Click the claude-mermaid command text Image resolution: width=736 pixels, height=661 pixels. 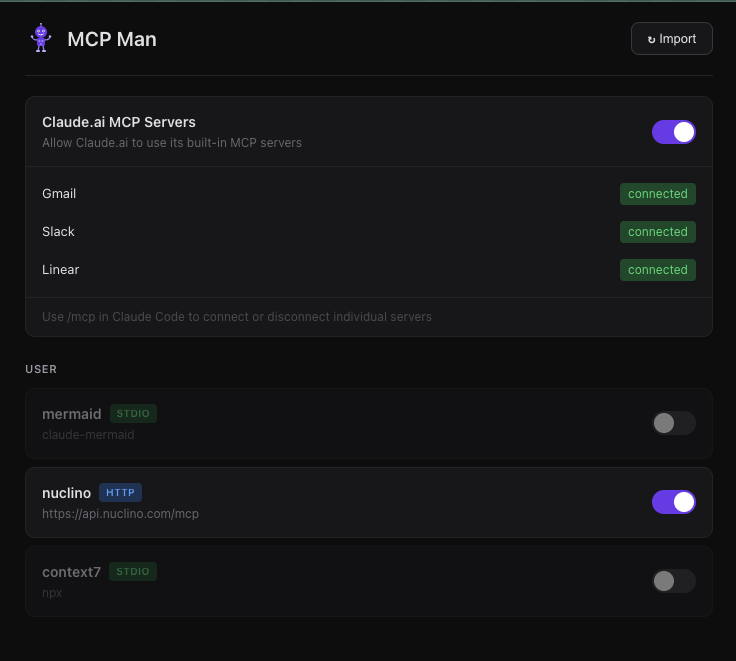click(x=88, y=435)
